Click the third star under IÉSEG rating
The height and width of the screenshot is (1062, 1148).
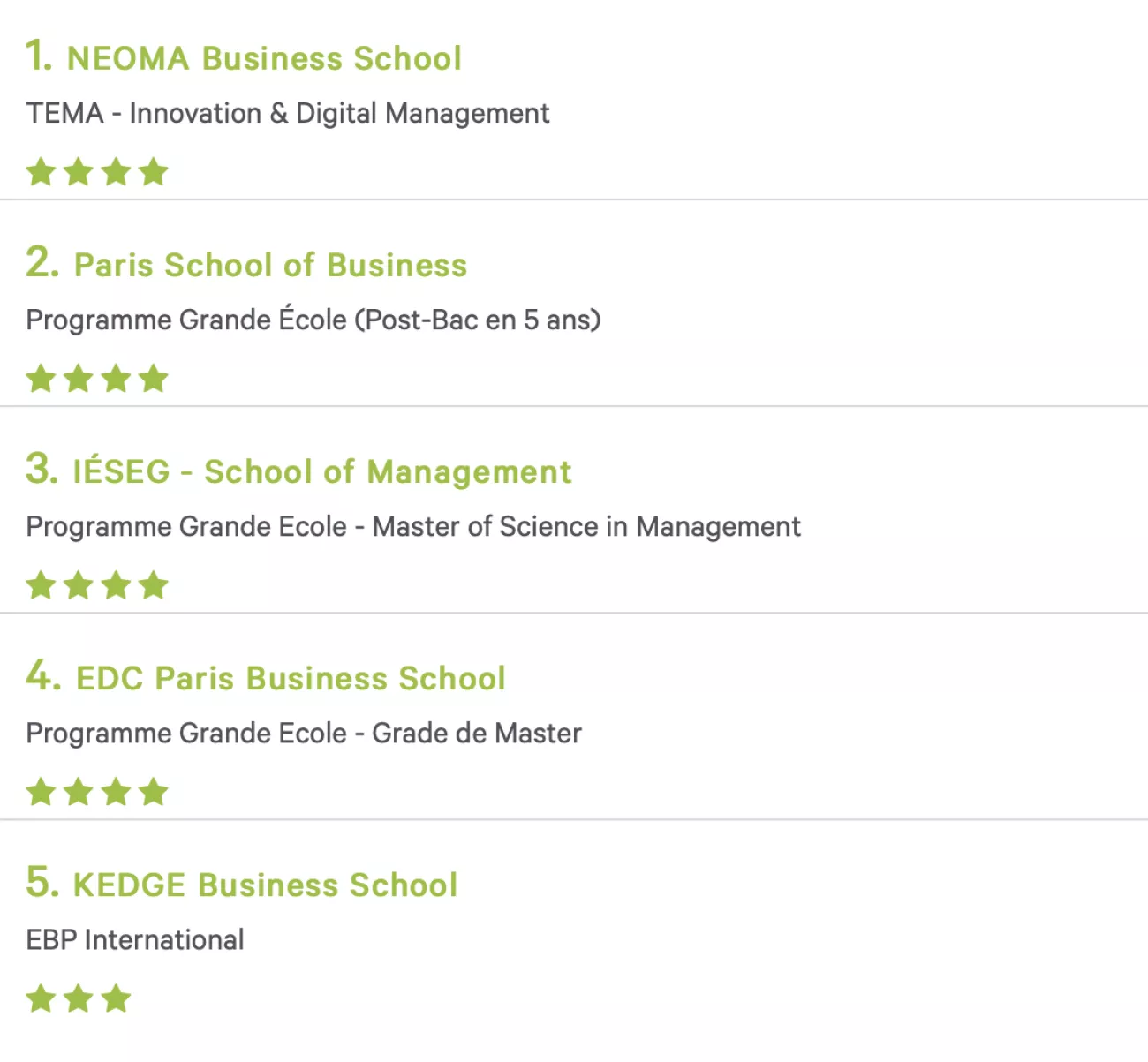(x=116, y=584)
